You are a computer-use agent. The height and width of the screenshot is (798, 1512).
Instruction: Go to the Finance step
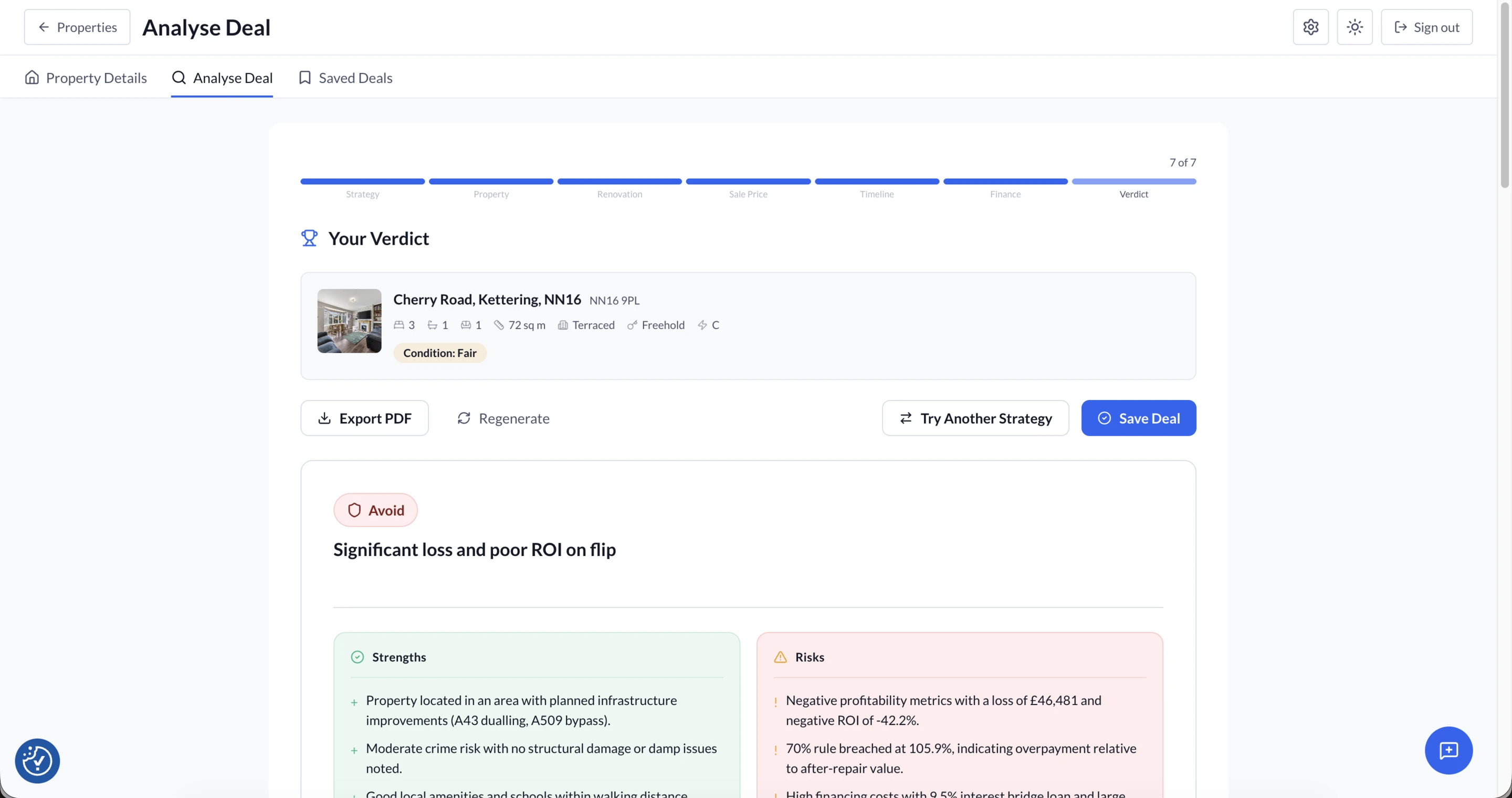[x=1005, y=188]
